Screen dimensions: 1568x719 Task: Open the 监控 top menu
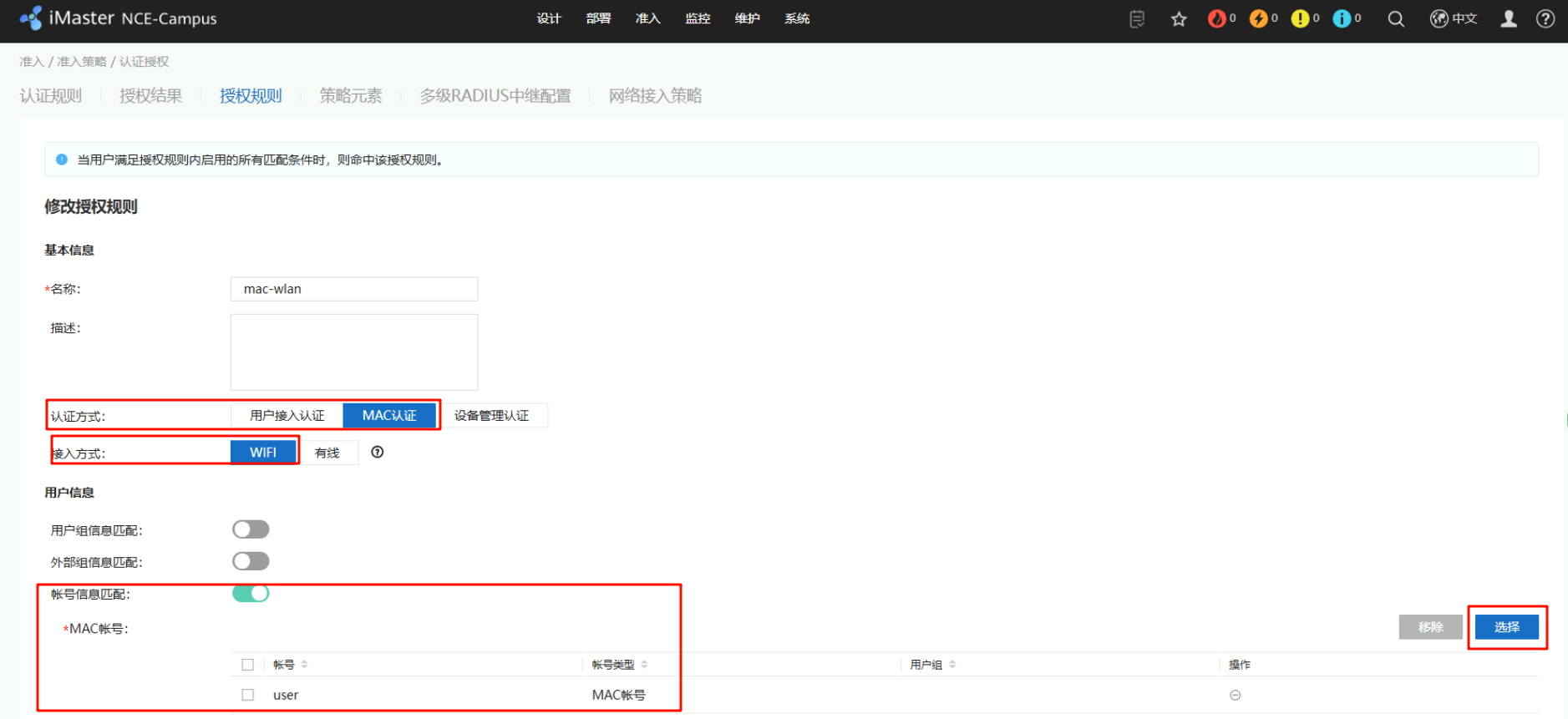698,18
